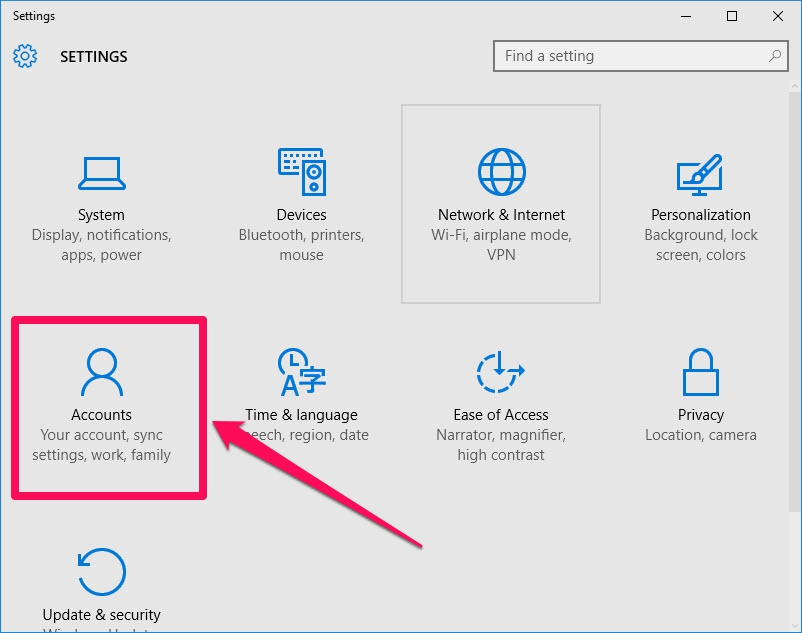
Task: Focus the Find a setting search box
Action: coord(640,56)
